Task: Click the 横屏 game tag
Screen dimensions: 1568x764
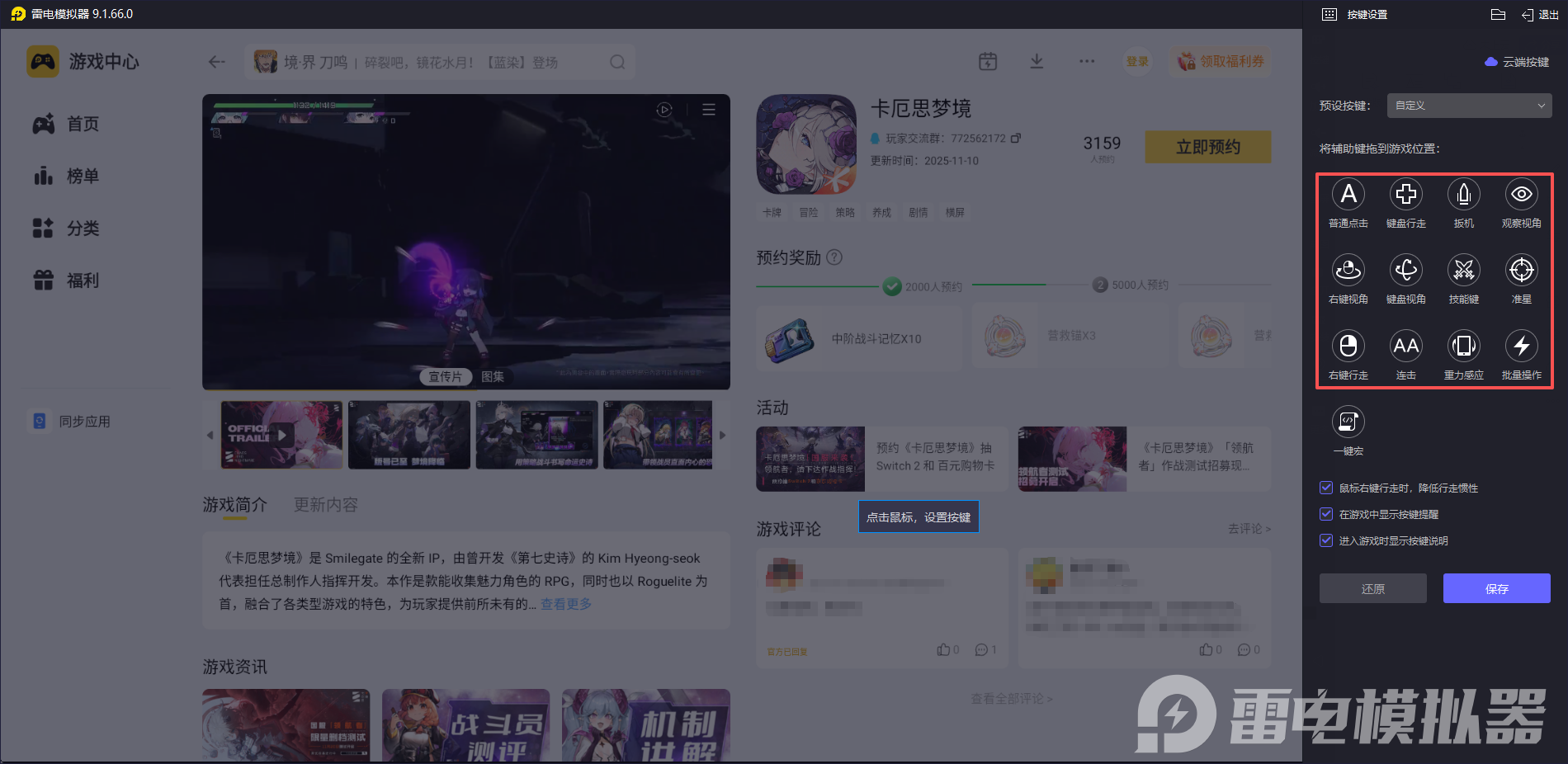Action: click(x=955, y=212)
